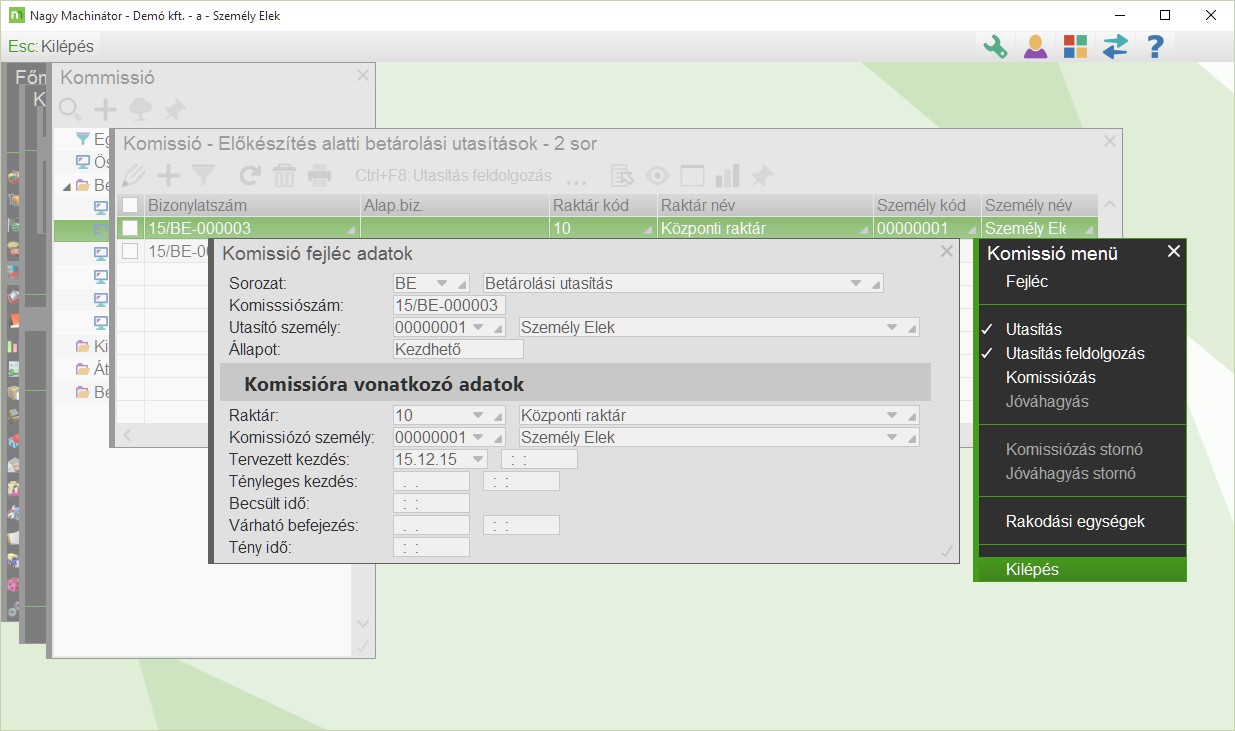Click search magnifier in Kommissió panel
This screenshot has width=1235, height=731.
pos(70,109)
